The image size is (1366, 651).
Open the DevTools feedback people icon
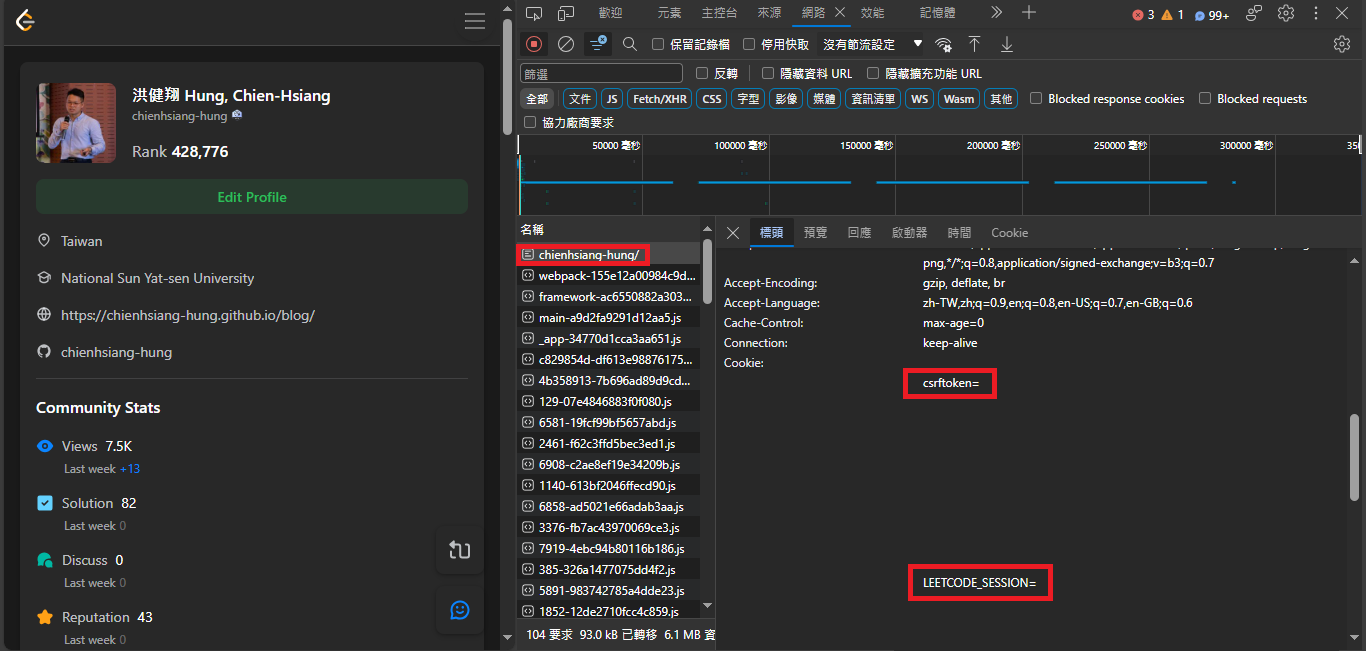pos(1254,13)
